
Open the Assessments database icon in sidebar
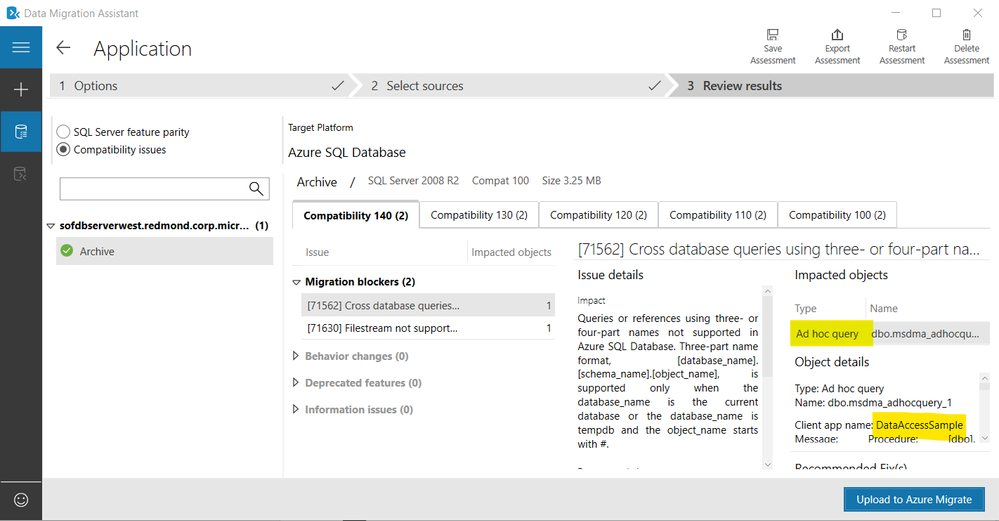coord(21,132)
